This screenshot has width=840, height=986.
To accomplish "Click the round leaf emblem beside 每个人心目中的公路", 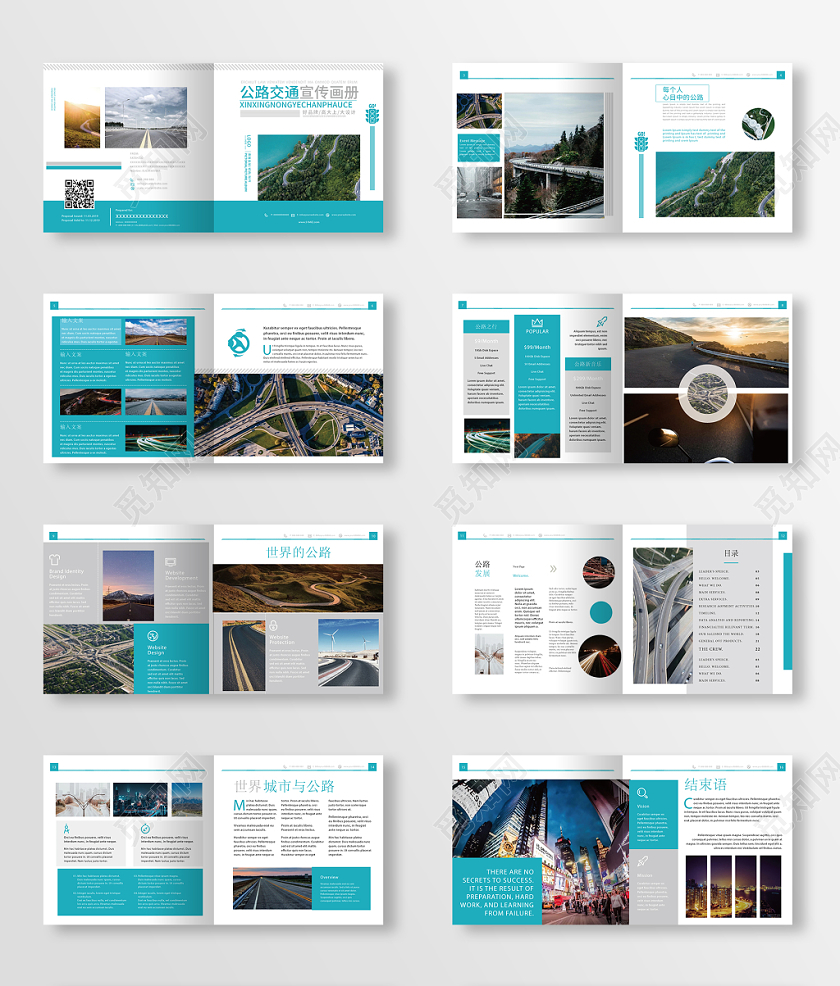I will [757, 123].
